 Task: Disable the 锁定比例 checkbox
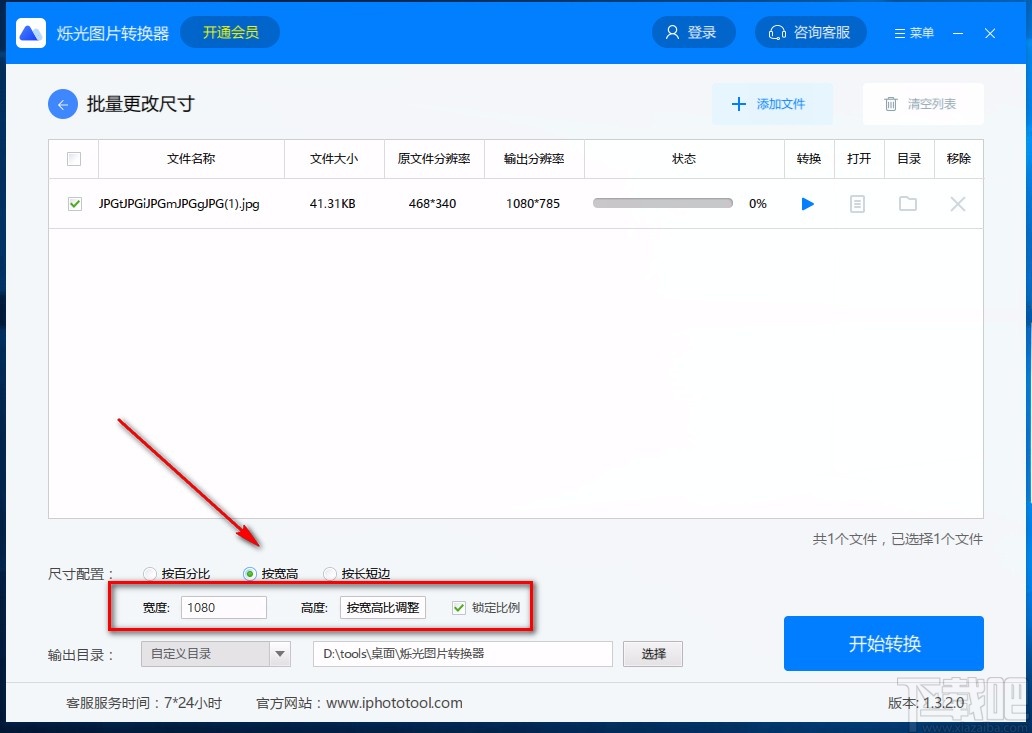pyautogui.click(x=458, y=607)
